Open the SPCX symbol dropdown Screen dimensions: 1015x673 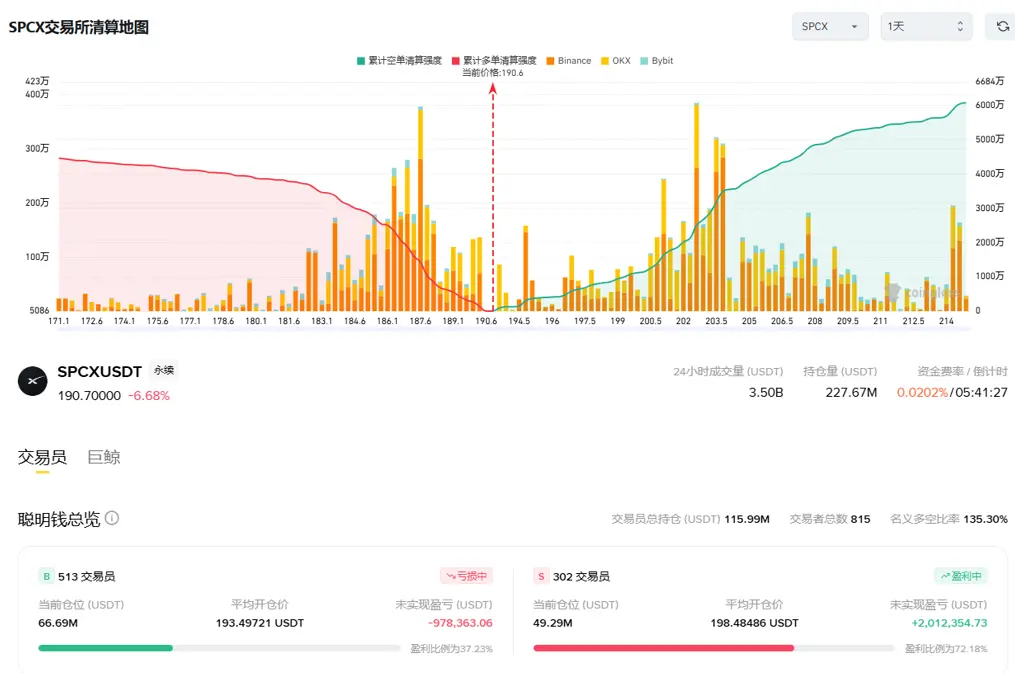pyautogui.click(x=830, y=27)
